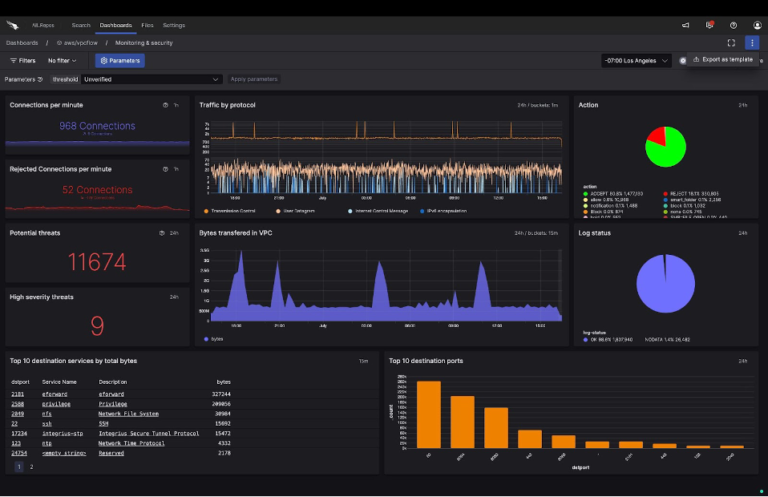Open the notifications icon with red badge
Image resolution: width=768 pixels, height=497 pixels.
[710, 25]
